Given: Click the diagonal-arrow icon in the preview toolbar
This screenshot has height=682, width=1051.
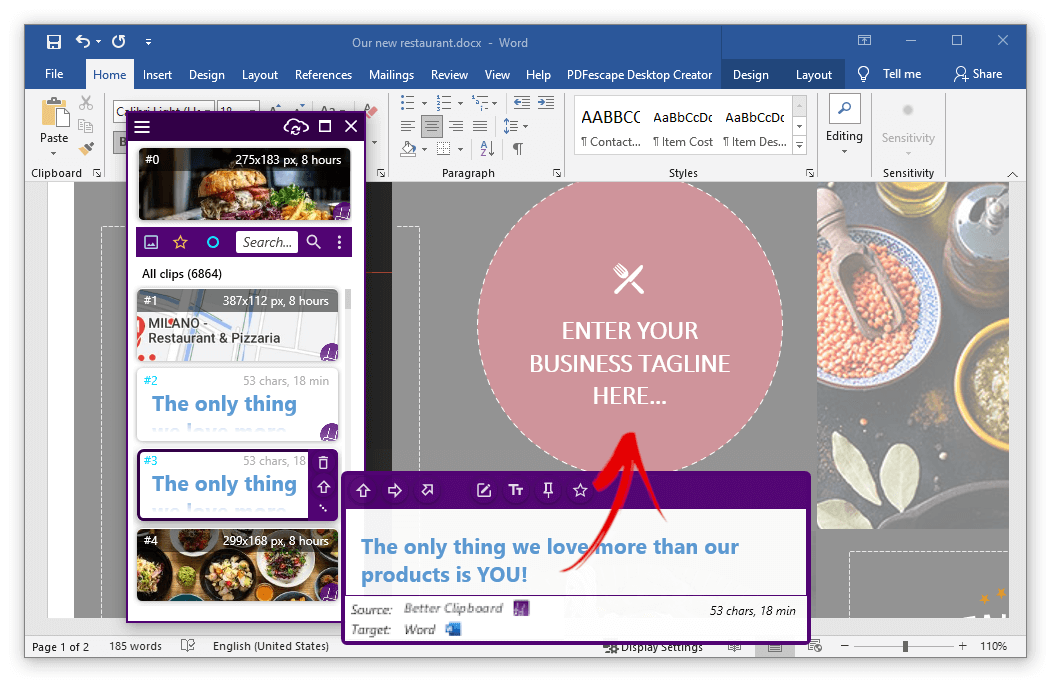Looking at the screenshot, I should click(x=427, y=490).
